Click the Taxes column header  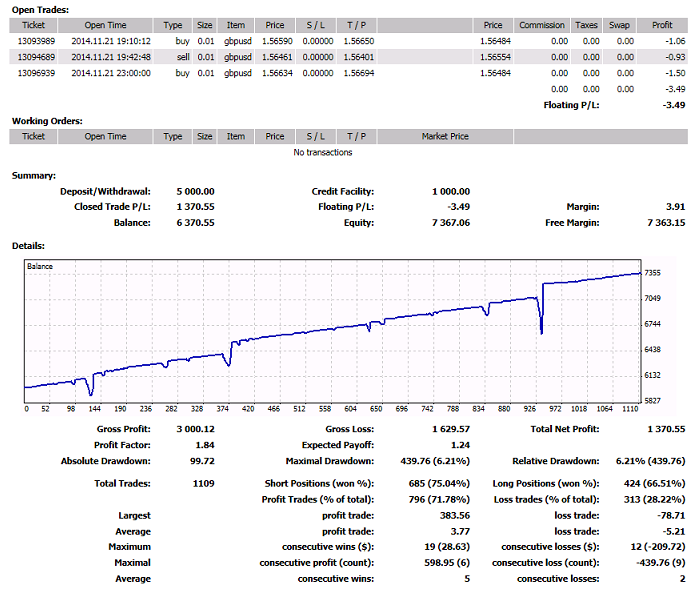pyautogui.click(x=586, y=25)
